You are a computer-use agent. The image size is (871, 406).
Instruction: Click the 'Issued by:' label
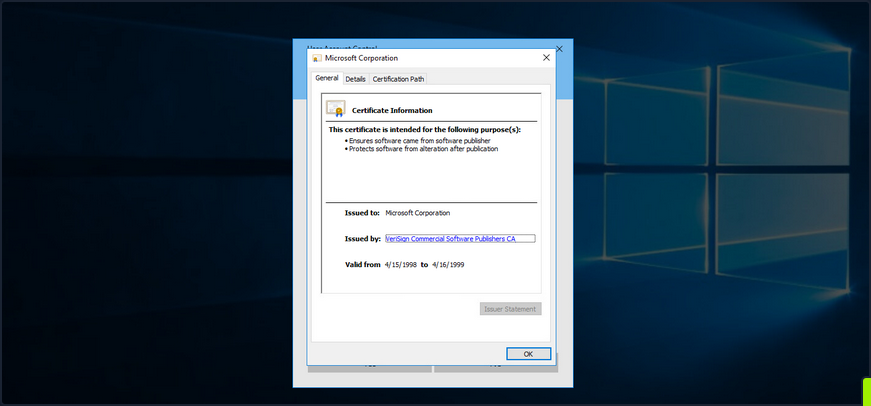[363, 239]
